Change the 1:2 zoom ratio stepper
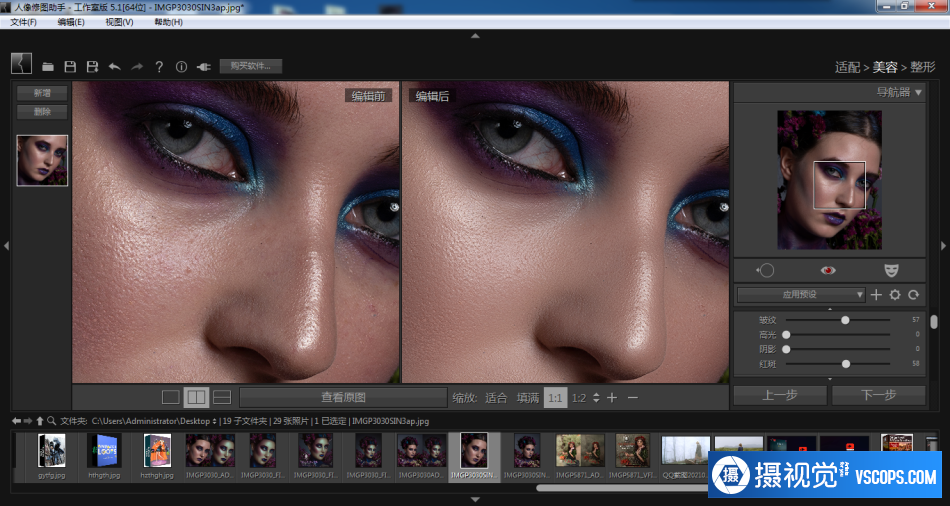 596,398
